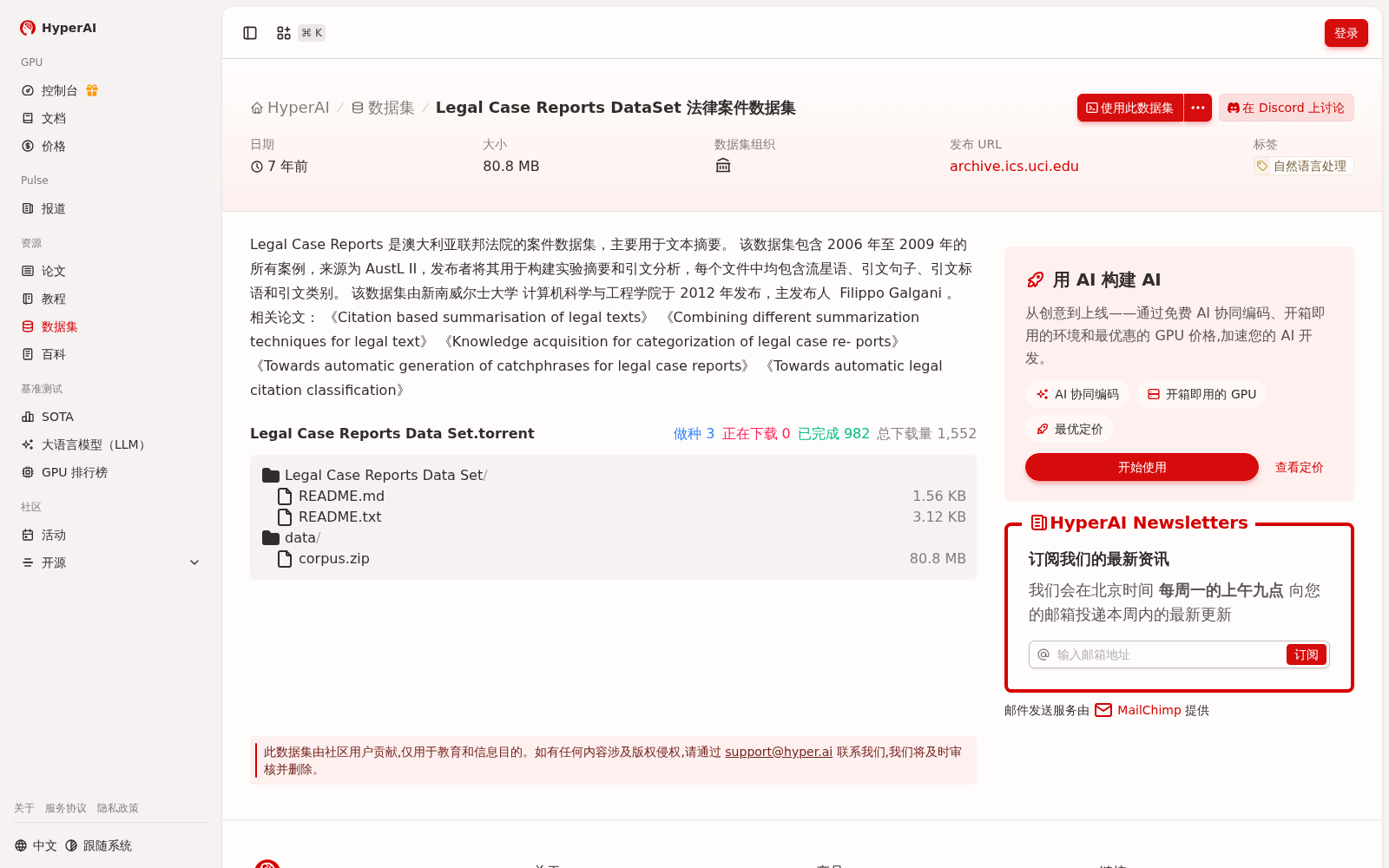Viewport: 1389px width, 868px height.
Task: Open 隐私政策 privacy link in sidebar
Action: click(118, 808)
